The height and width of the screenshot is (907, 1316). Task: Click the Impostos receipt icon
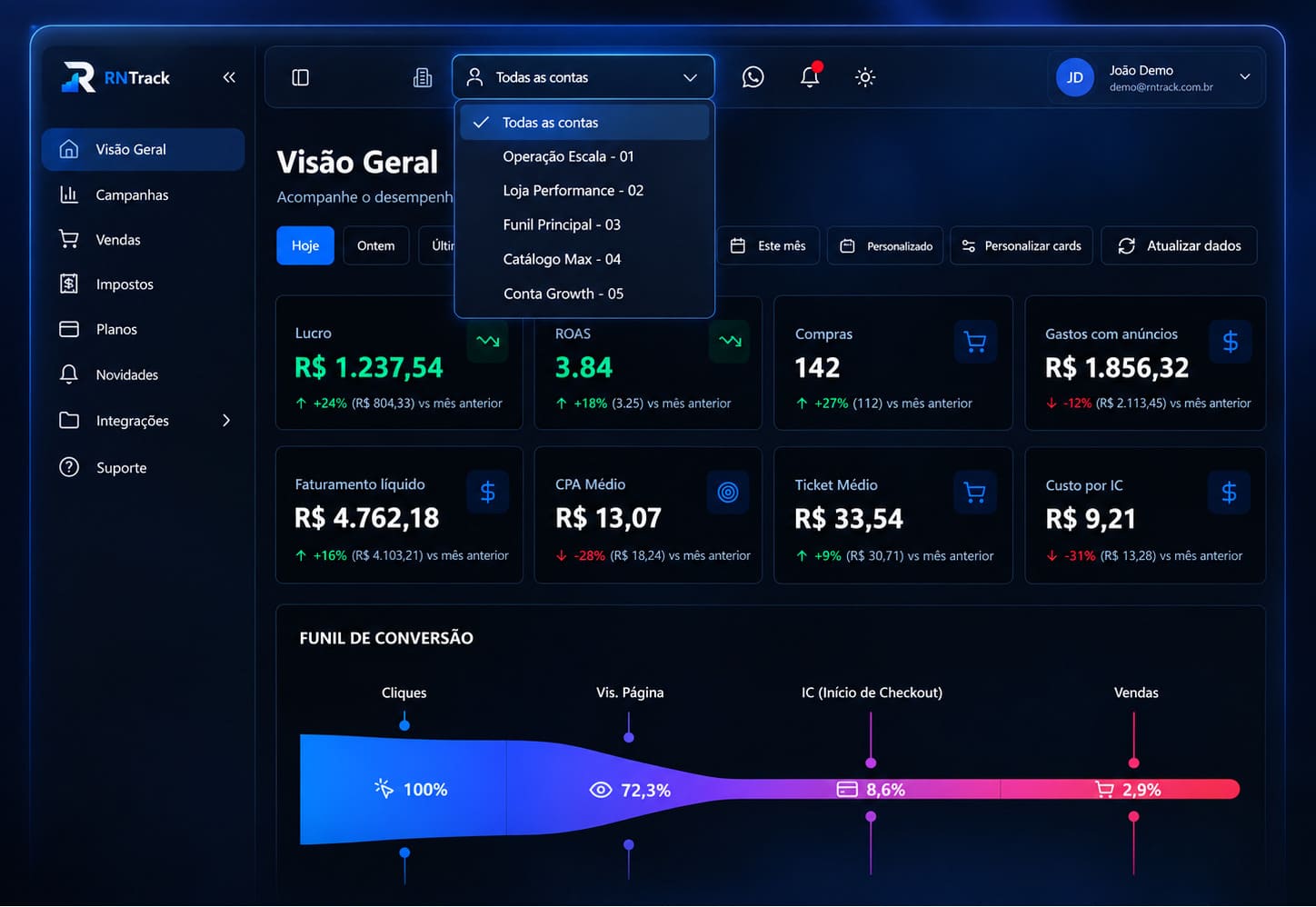[x=69, y=284]
